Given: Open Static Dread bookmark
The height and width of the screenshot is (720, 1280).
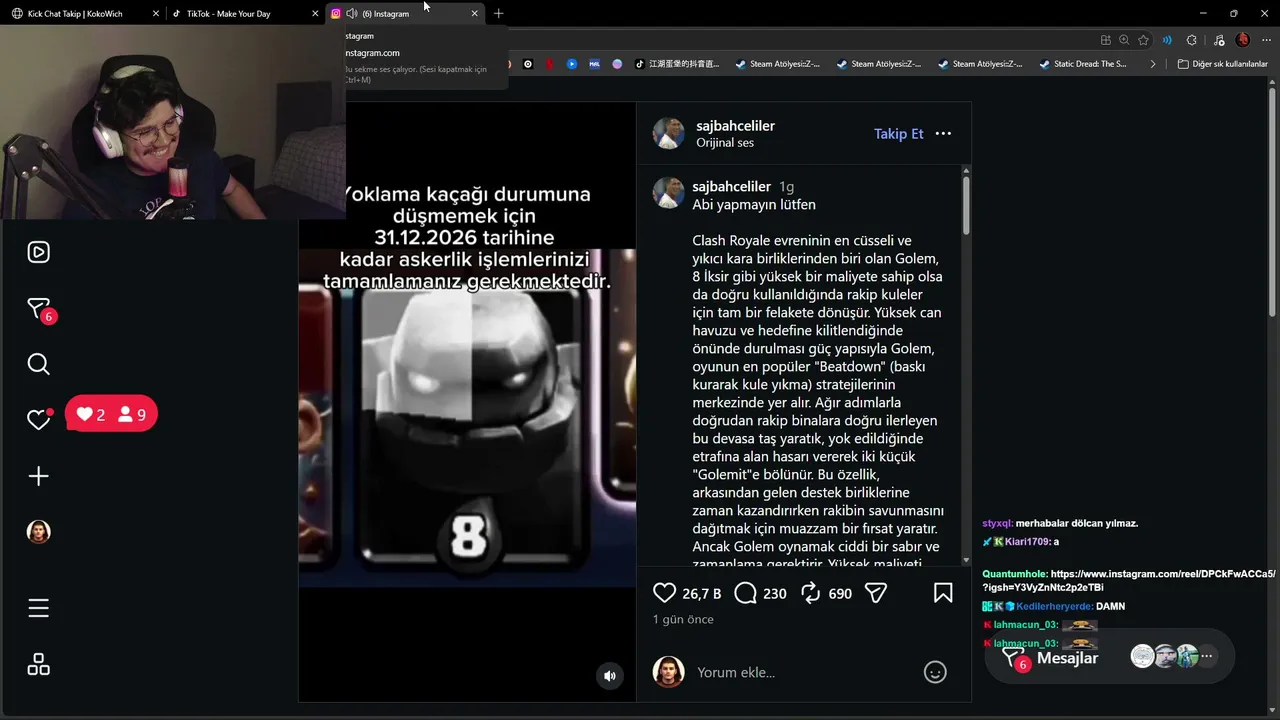Looking at the screenshot, I should [x=1082, y=64].
